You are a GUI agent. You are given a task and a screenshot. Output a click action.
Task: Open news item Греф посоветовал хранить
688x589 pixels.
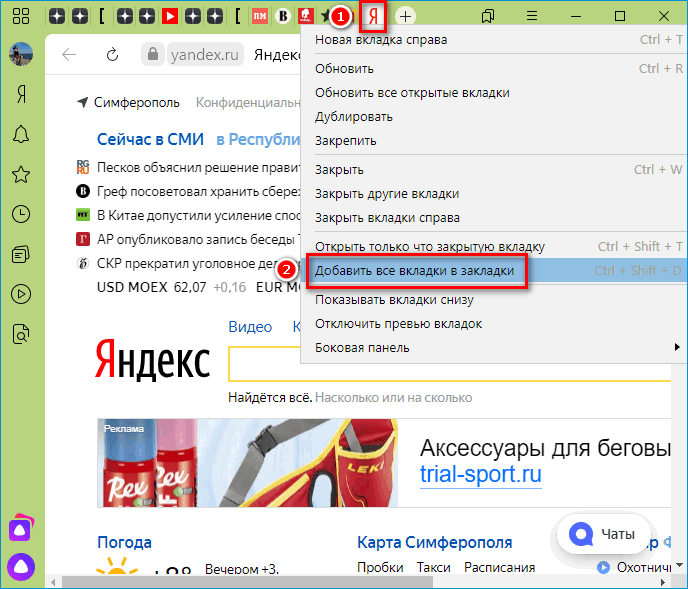click(x=199, y=191)
